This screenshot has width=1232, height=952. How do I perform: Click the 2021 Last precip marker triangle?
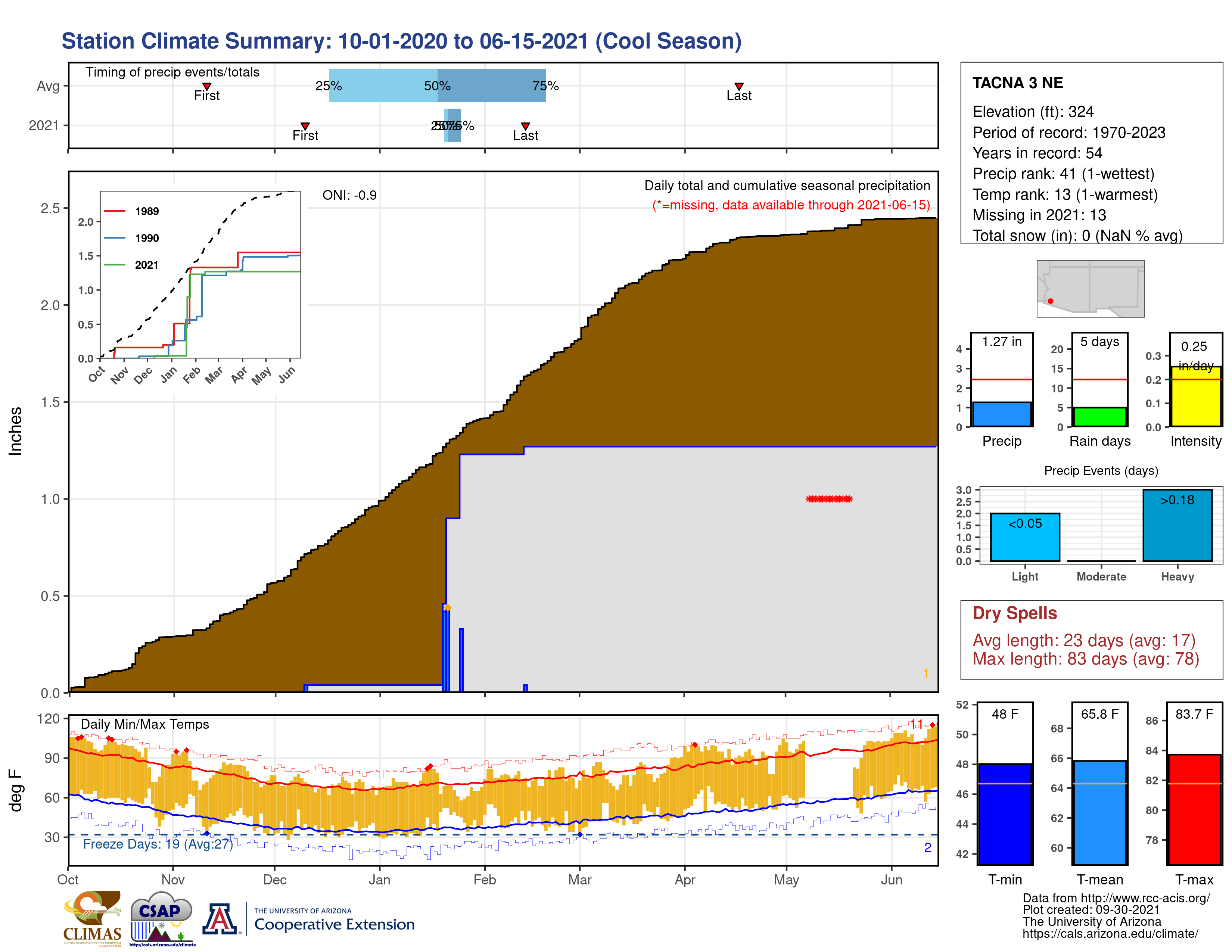[x=525, y=126]
